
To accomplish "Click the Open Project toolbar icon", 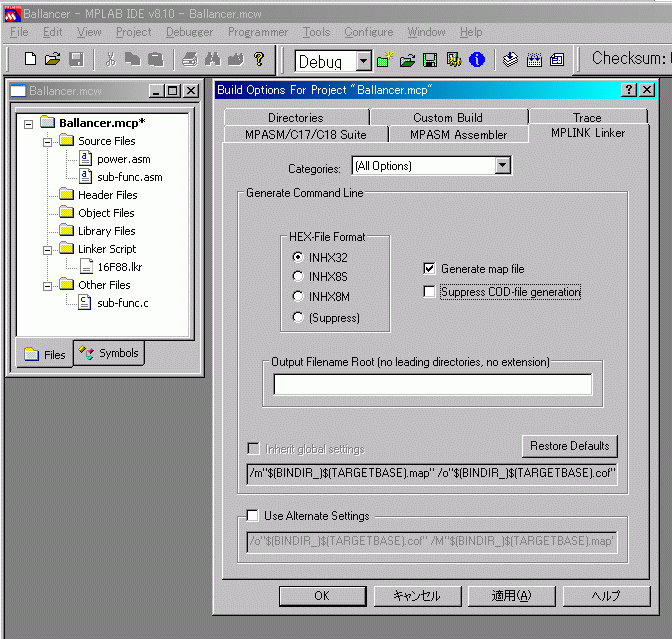I will [407, 60].
